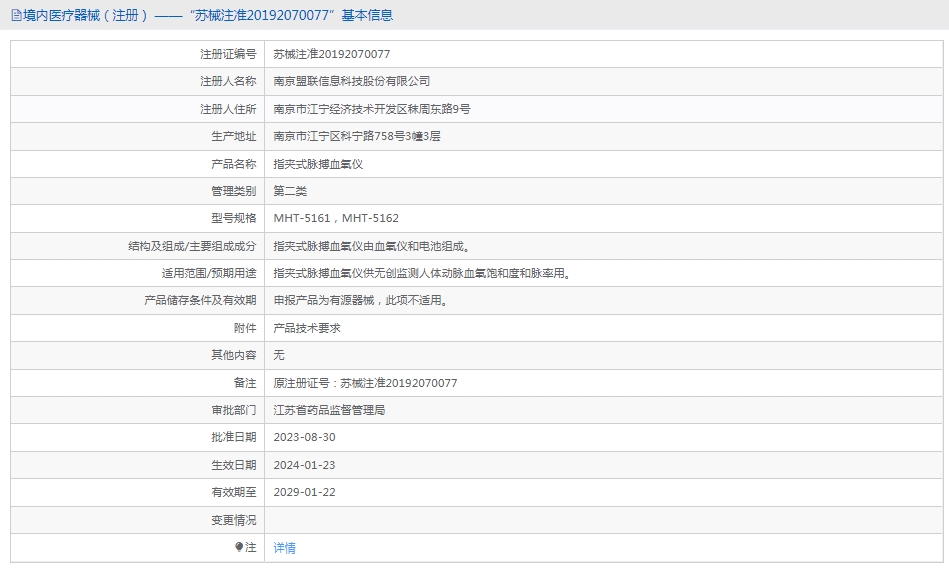Select text 申报产品为有源器械，此项不适用。

pyautogui.click(x=361, y=300)
